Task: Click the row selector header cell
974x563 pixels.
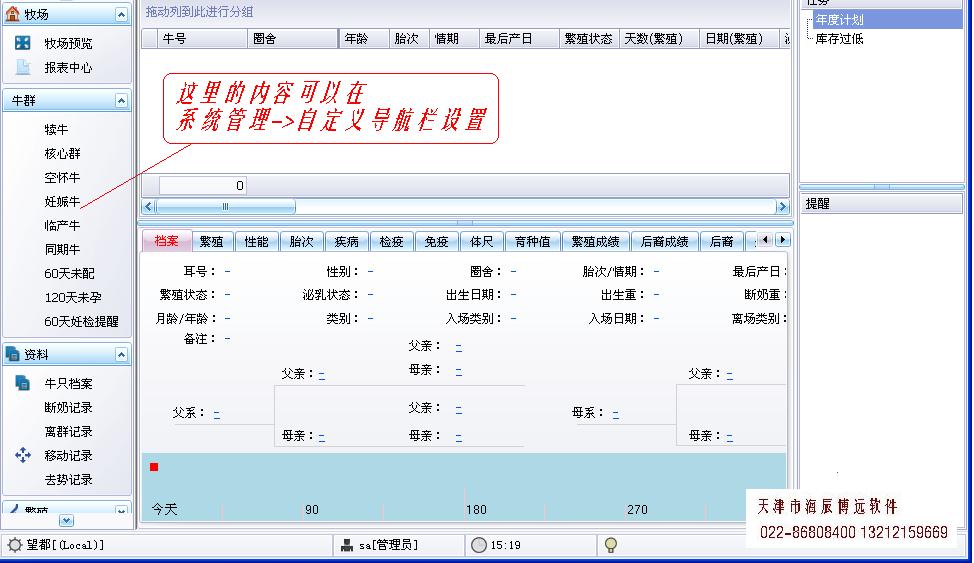Action: pyautogui.click(x=149, y=39)
